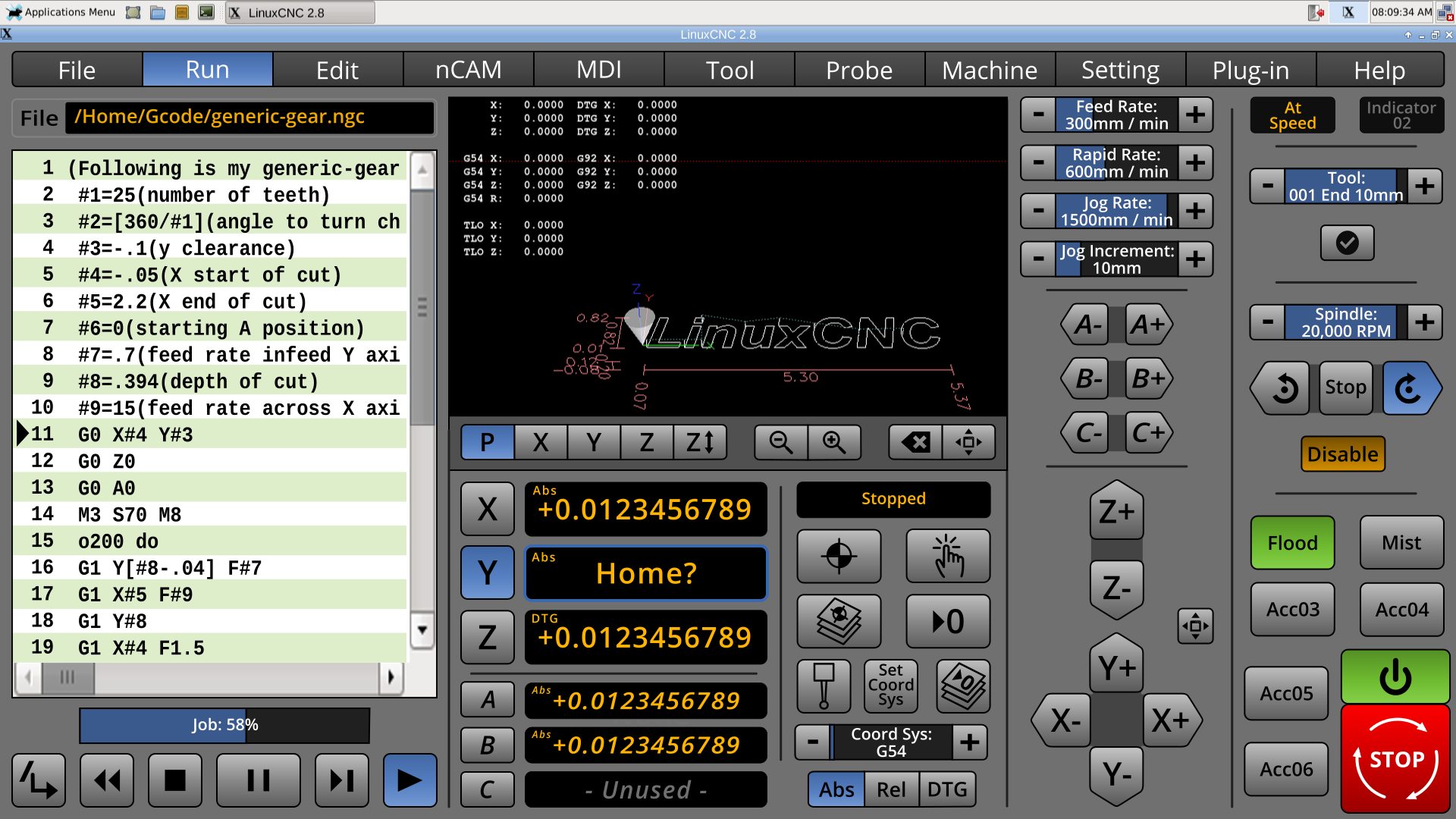Image resolution: width=1456 pixels, height=819 pixels.
Task: Click the tool probe touch icon
Action: tap(824, 686)
